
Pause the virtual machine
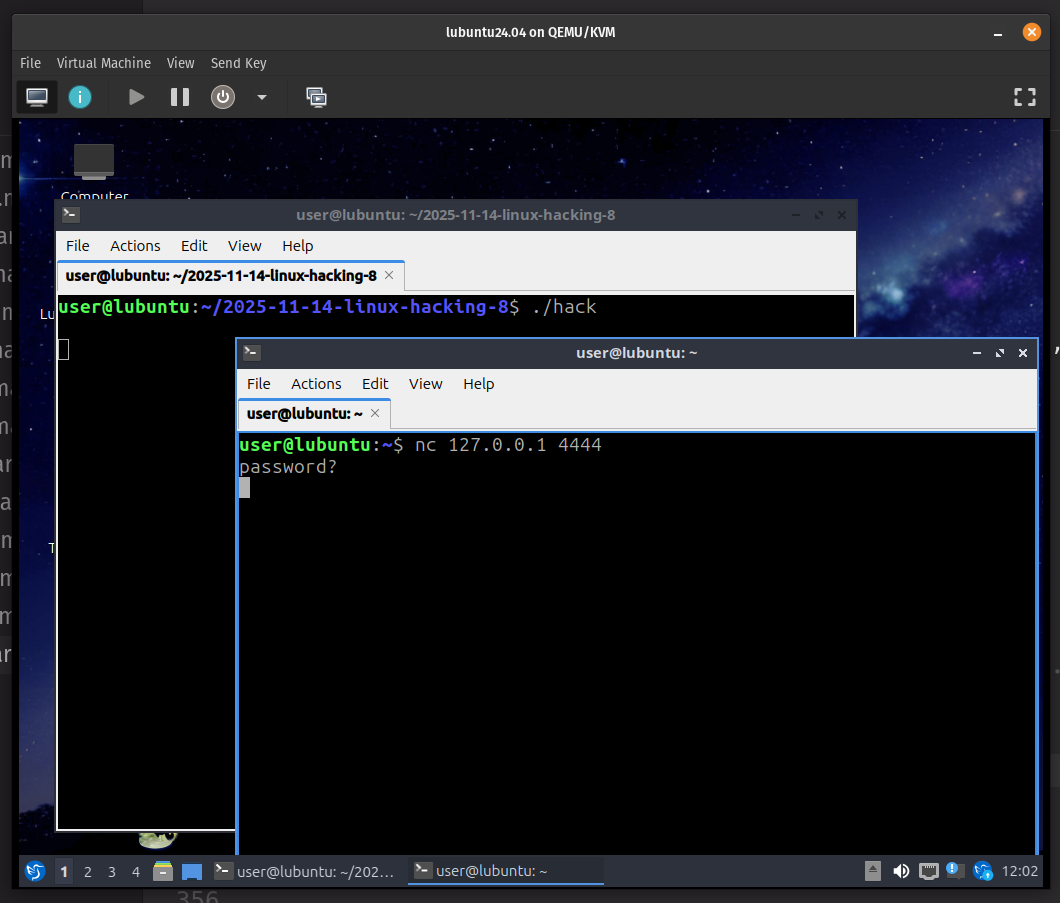180,97
